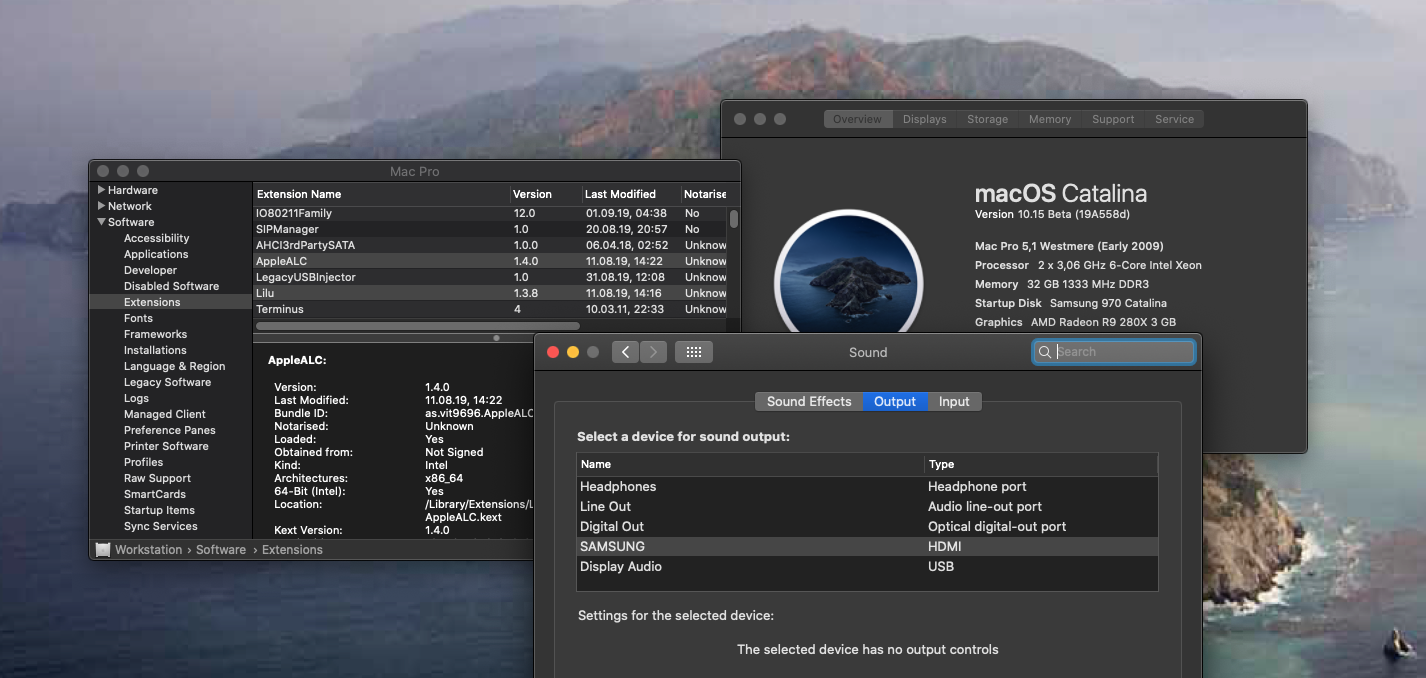Open Logs in System Information sidebar
The height and width of the screenshot is (678, 1426).
coord(136,398)
